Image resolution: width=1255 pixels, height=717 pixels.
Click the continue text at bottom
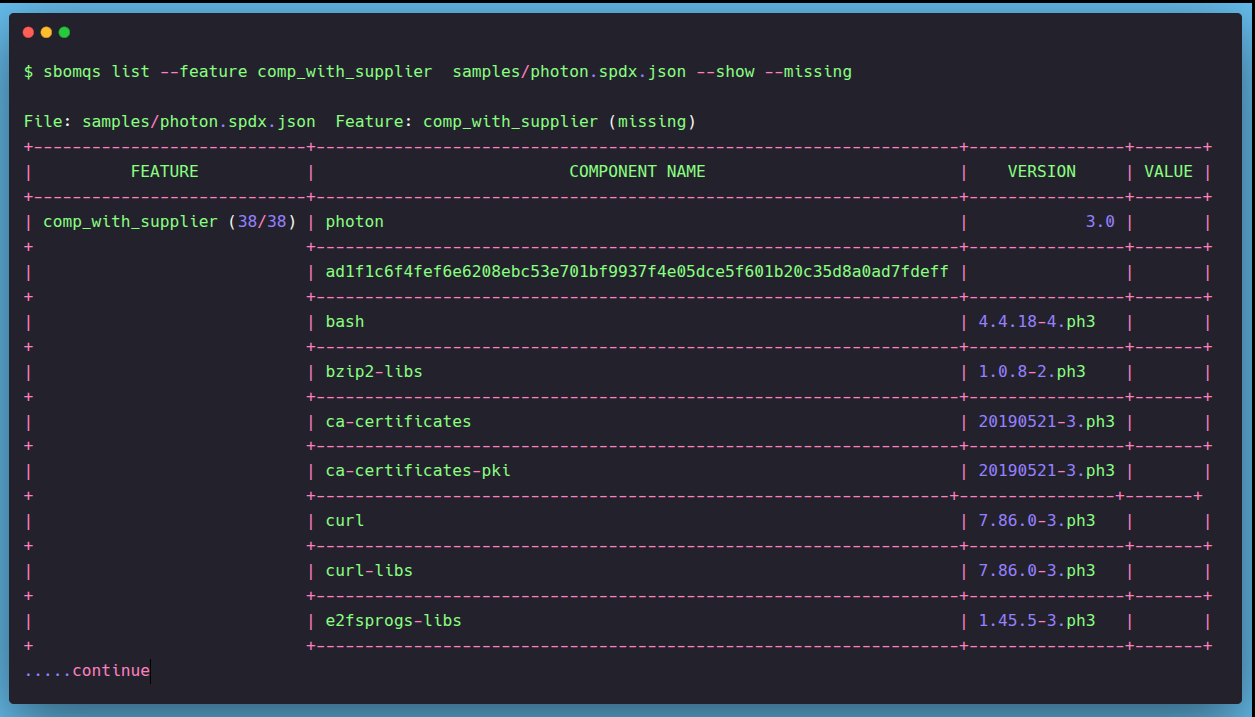110,671
